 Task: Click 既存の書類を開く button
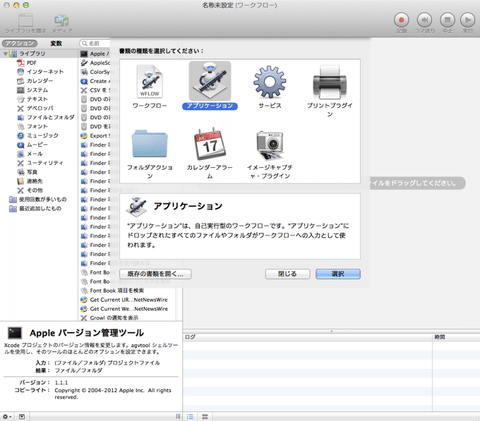tap(155, 274)
